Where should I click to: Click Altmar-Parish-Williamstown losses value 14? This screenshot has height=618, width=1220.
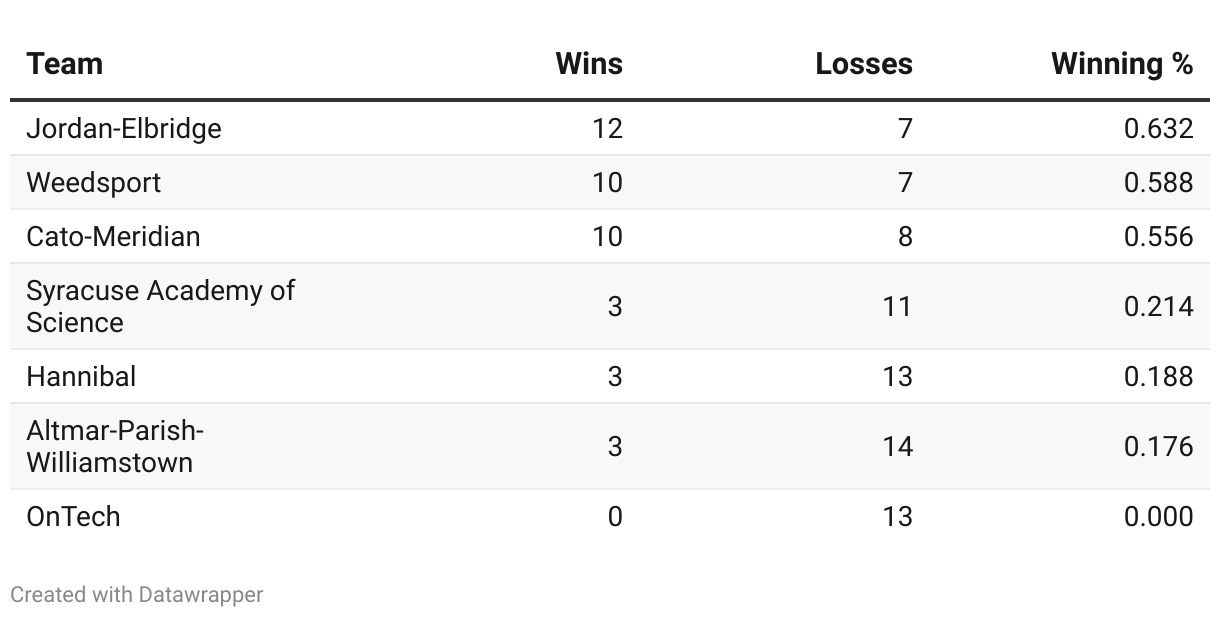tap(897, 446)
